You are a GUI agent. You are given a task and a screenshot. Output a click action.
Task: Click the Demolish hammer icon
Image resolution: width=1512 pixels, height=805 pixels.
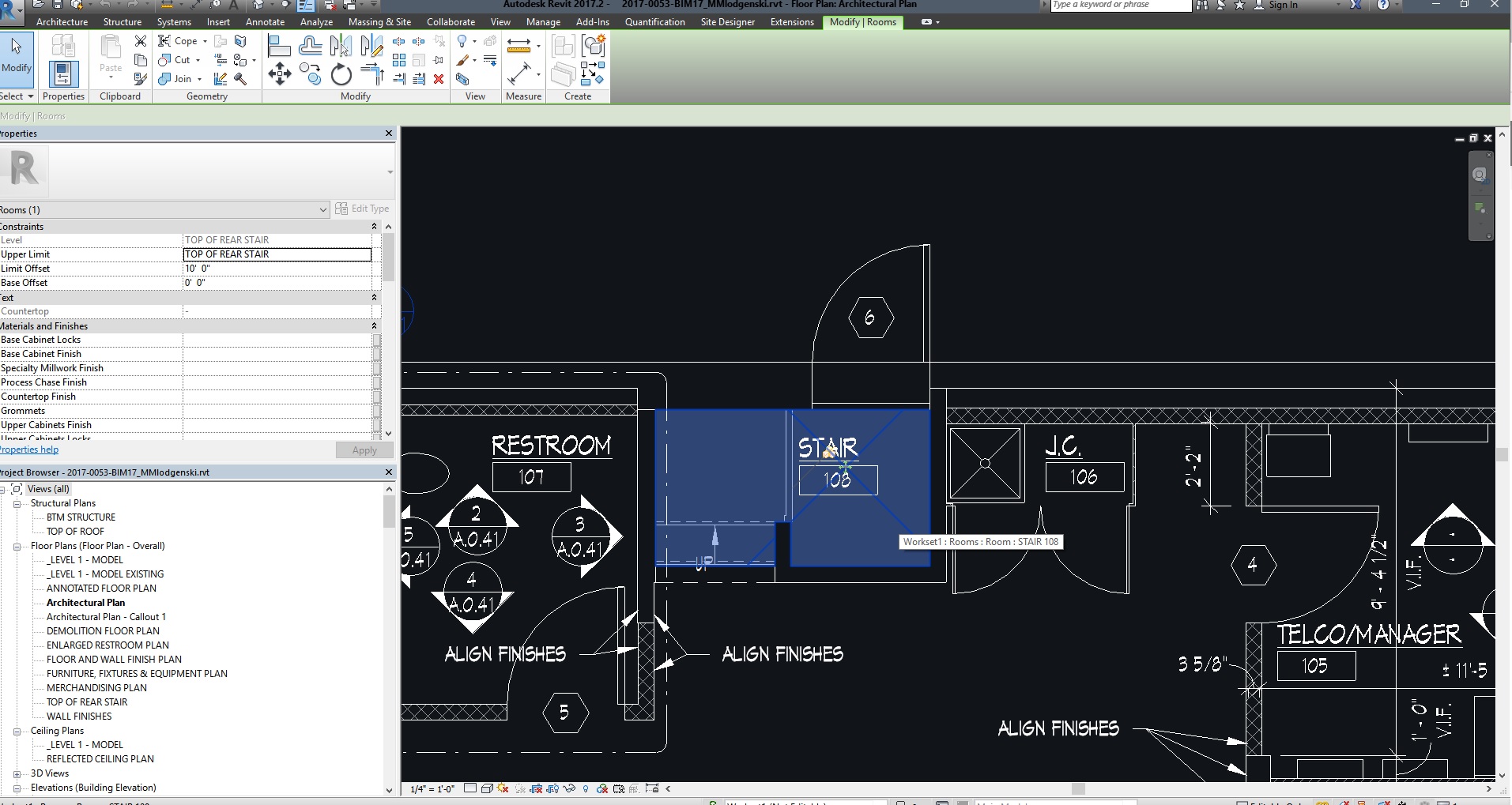[240, 79]
